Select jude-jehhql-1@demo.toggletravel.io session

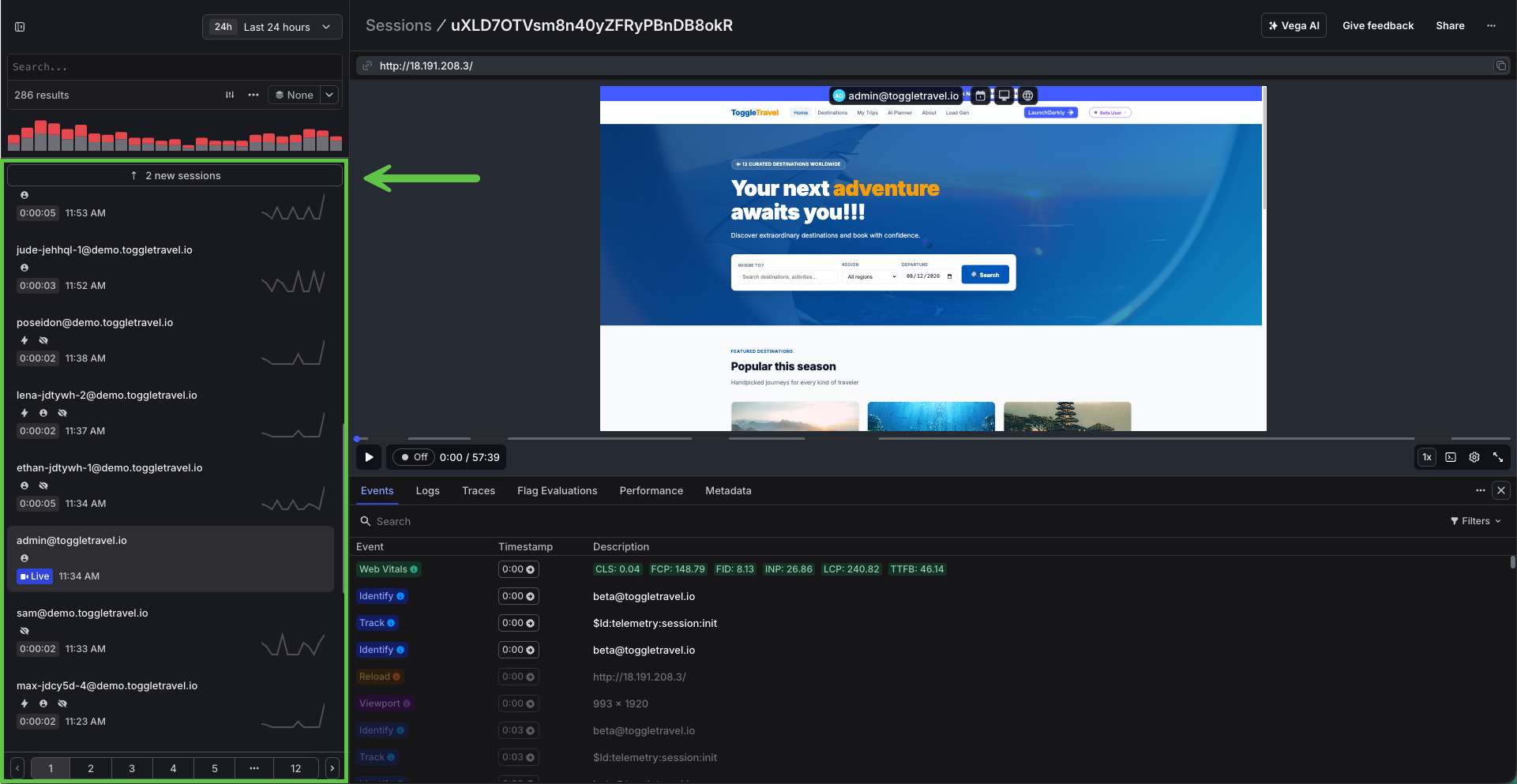[x=171, y=268]
